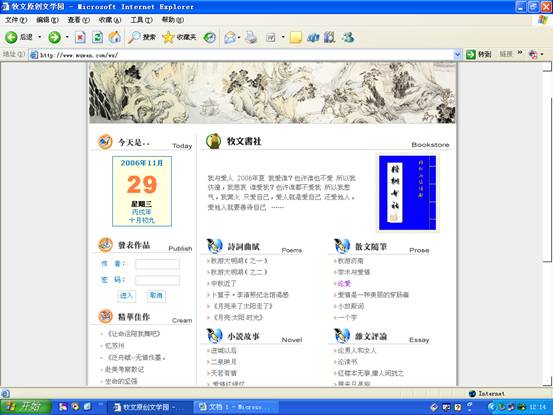This screenshot has height=415, width=553.
Task: Open the Search (搜索) toolbar button
Action: point(142,37)
